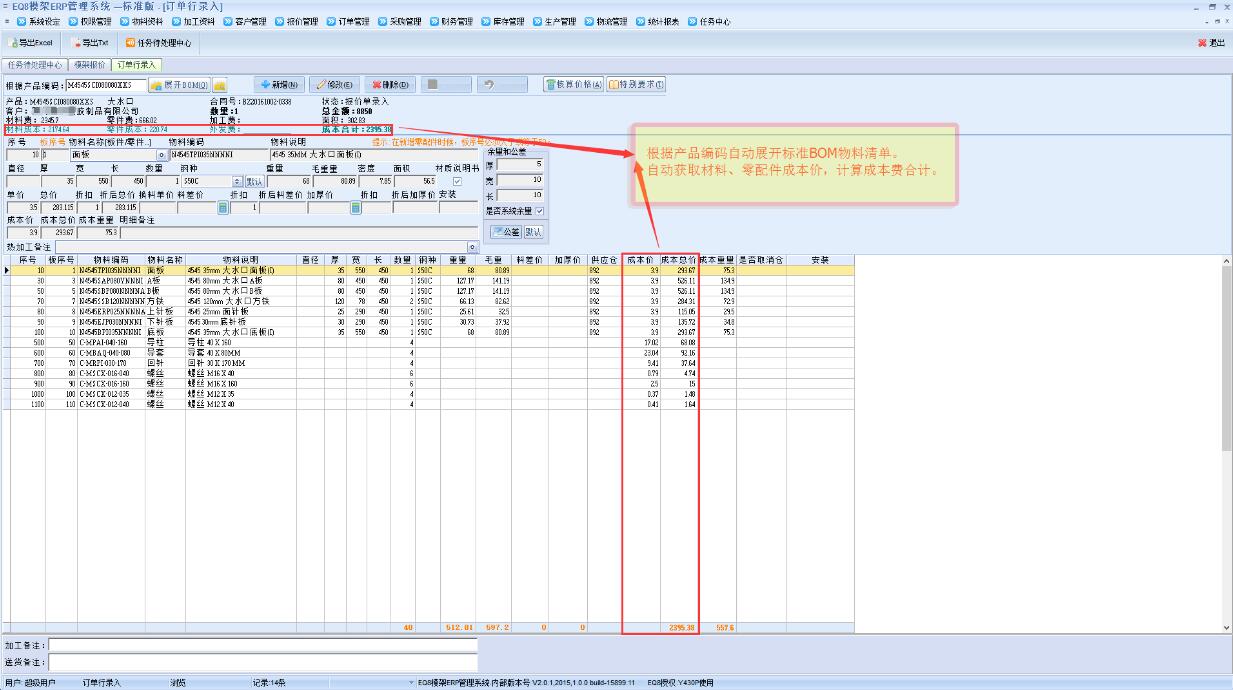Click the 默认 button beside 公差
1233x690 pixels.
[534, 232]
